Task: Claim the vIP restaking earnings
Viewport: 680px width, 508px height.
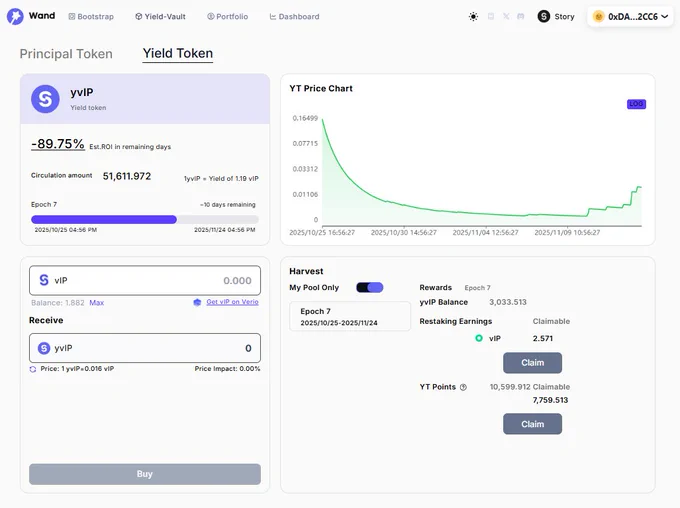Action: coord(533,363)
